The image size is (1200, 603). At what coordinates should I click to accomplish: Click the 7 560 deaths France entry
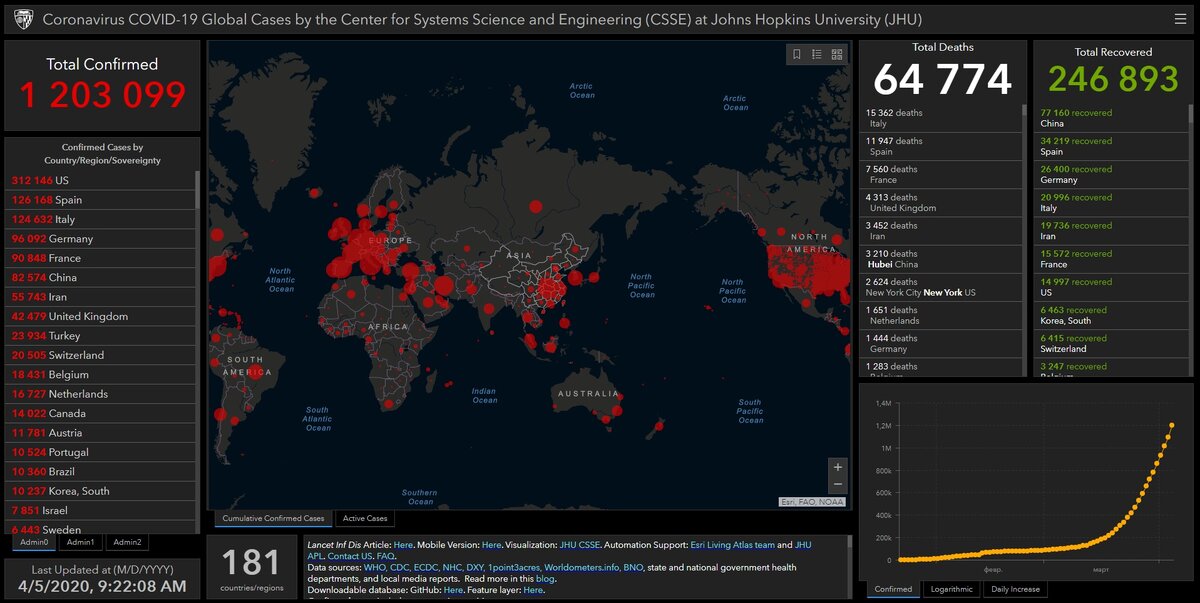point(940,174)
